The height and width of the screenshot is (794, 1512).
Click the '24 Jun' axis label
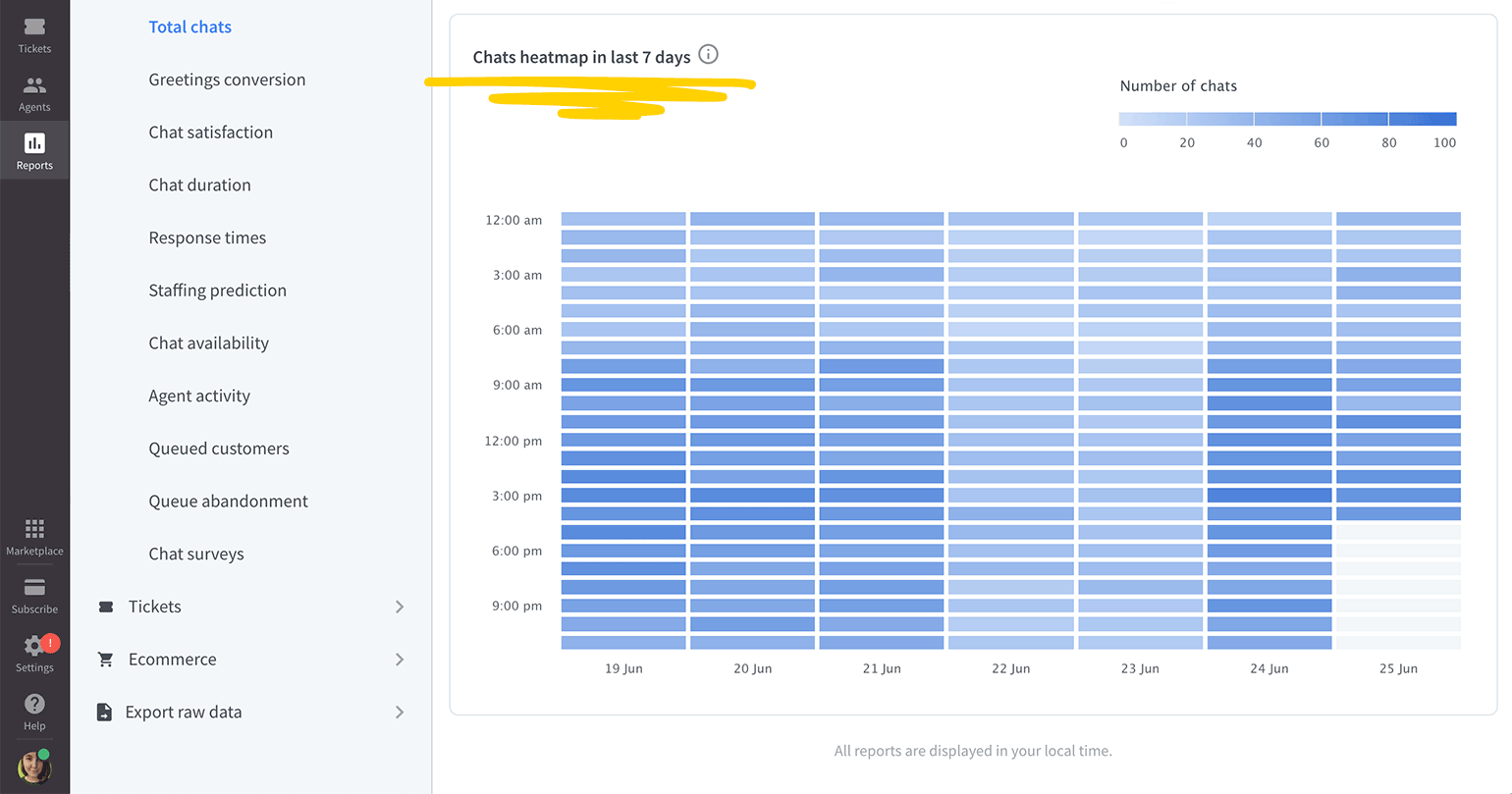pyautogui.click(x=1269, y=668)
